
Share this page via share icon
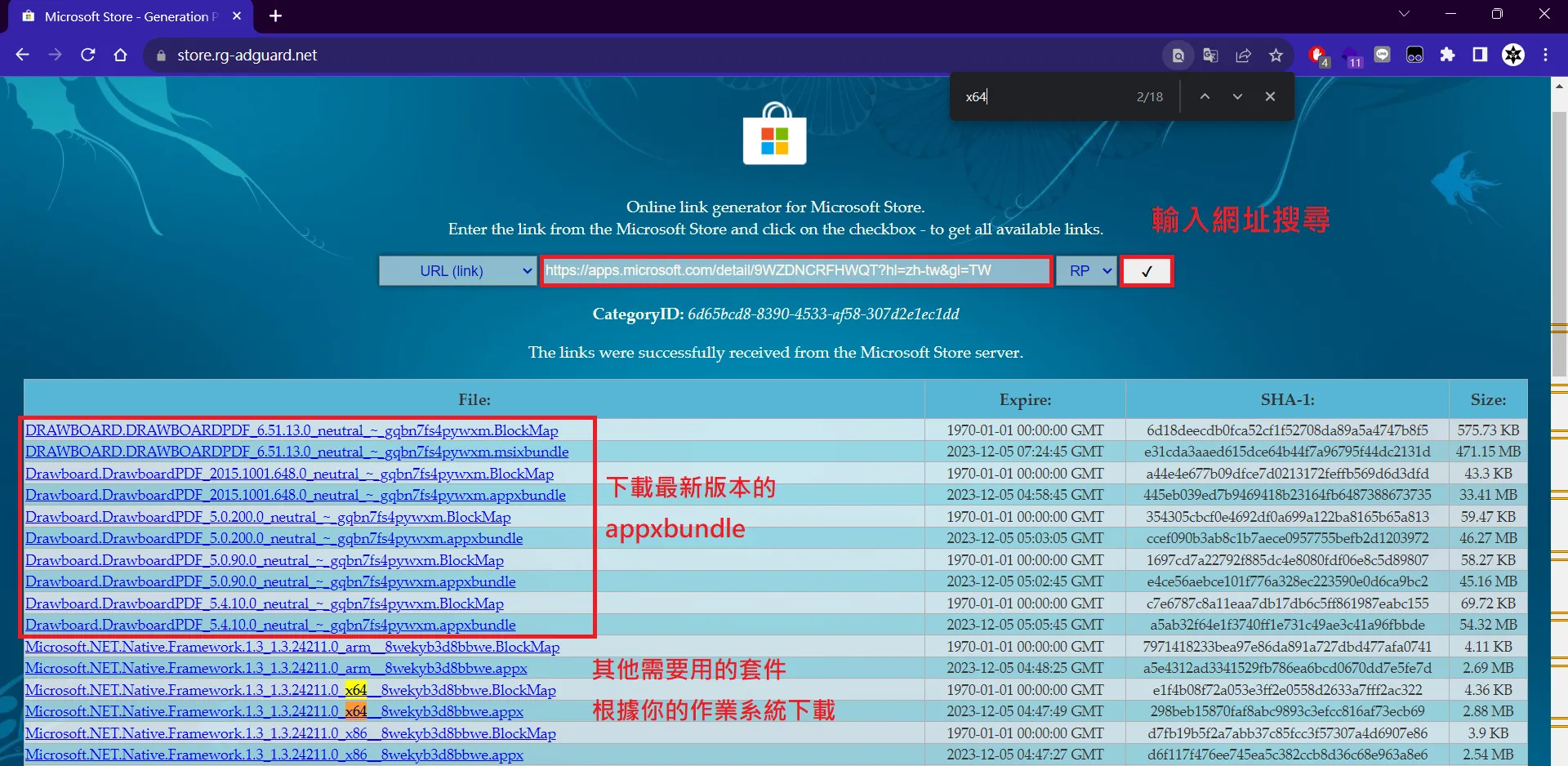tap(1244, 55)
